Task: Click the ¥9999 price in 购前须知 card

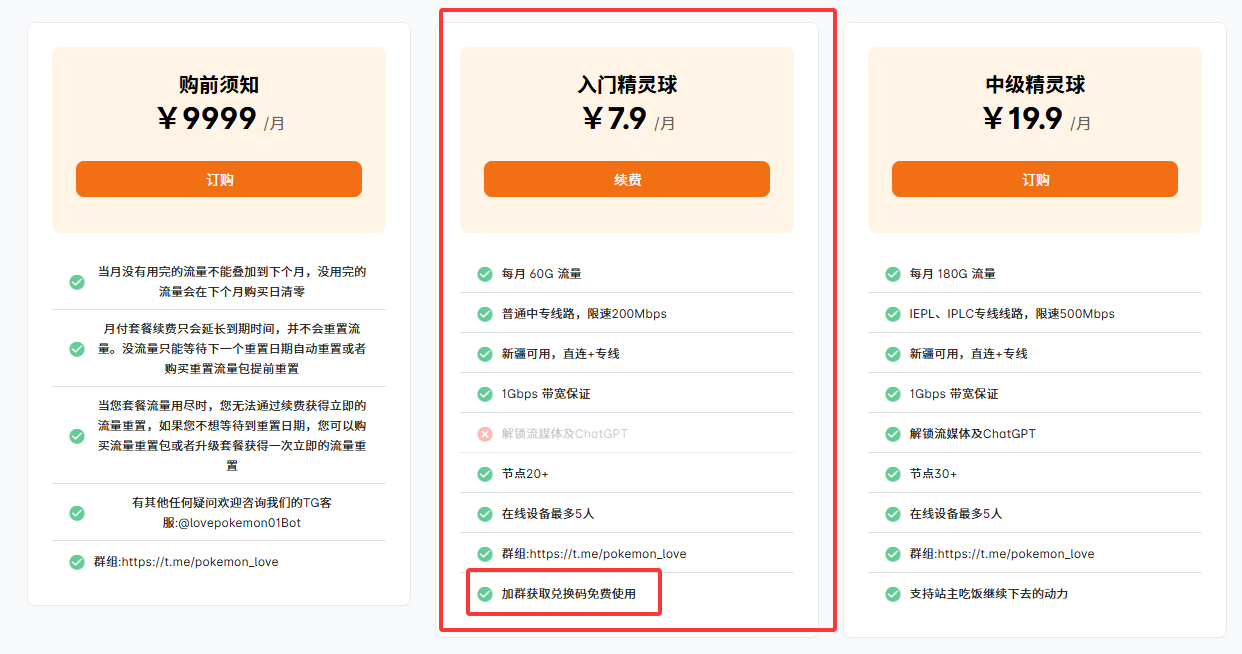Action: tap(208, 119)
